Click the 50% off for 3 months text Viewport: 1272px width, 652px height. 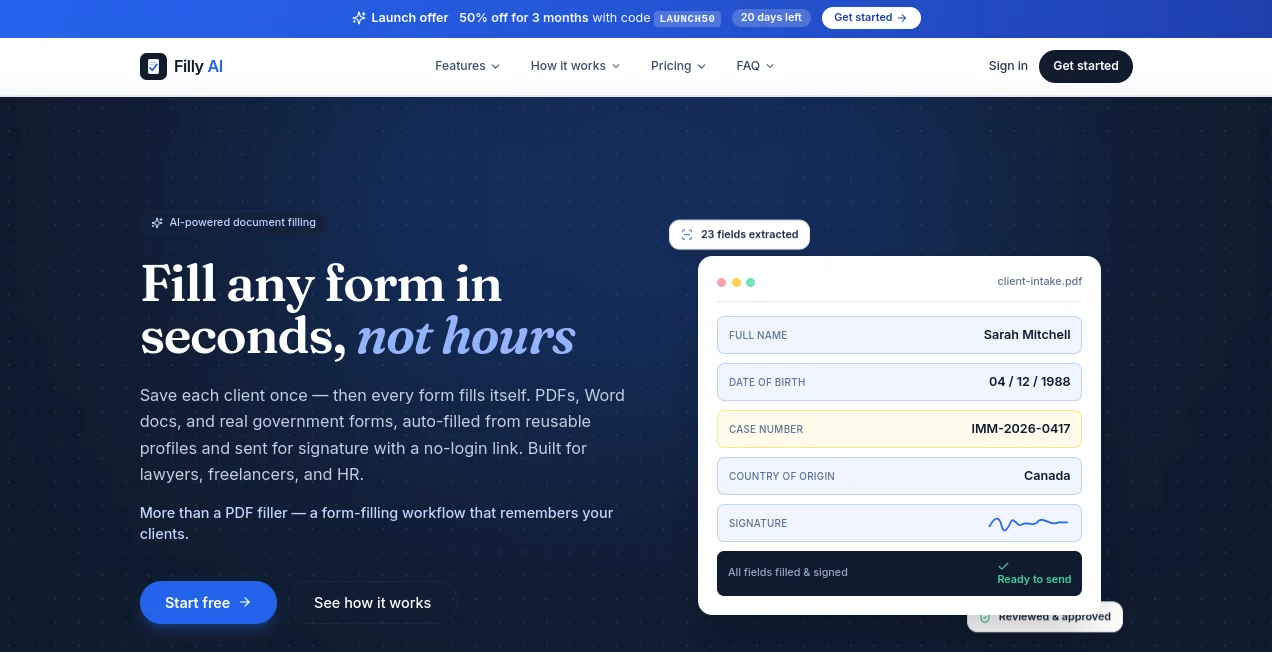tap(523, 18)
